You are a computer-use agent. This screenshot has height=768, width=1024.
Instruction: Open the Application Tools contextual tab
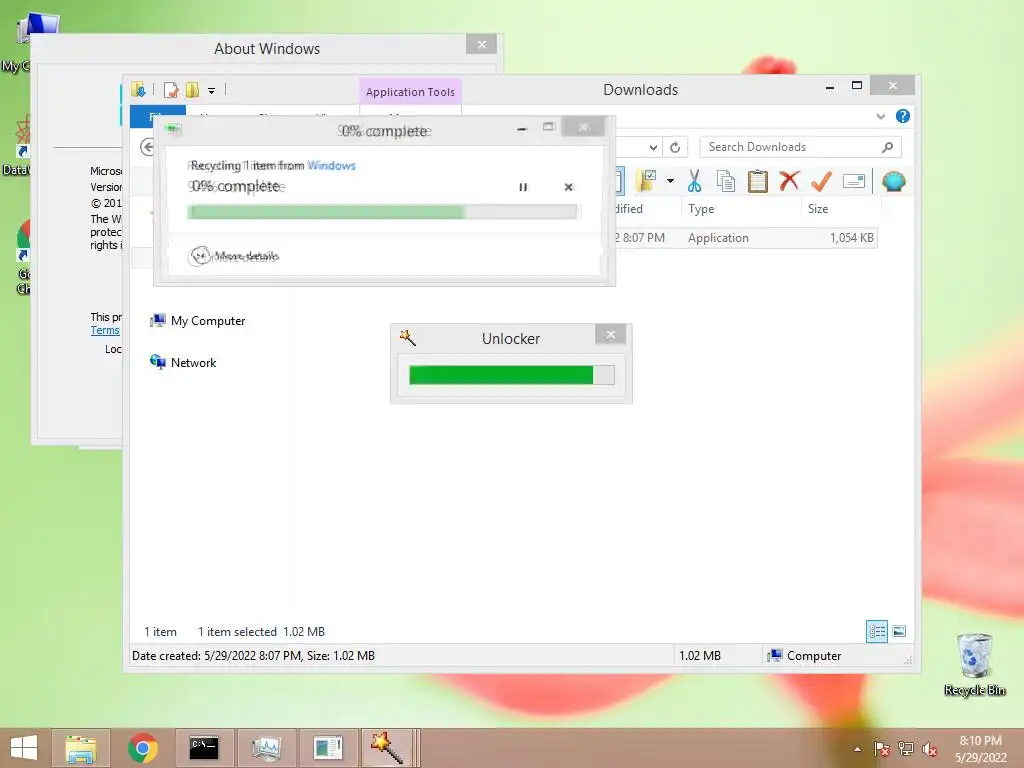pos(410,92)
